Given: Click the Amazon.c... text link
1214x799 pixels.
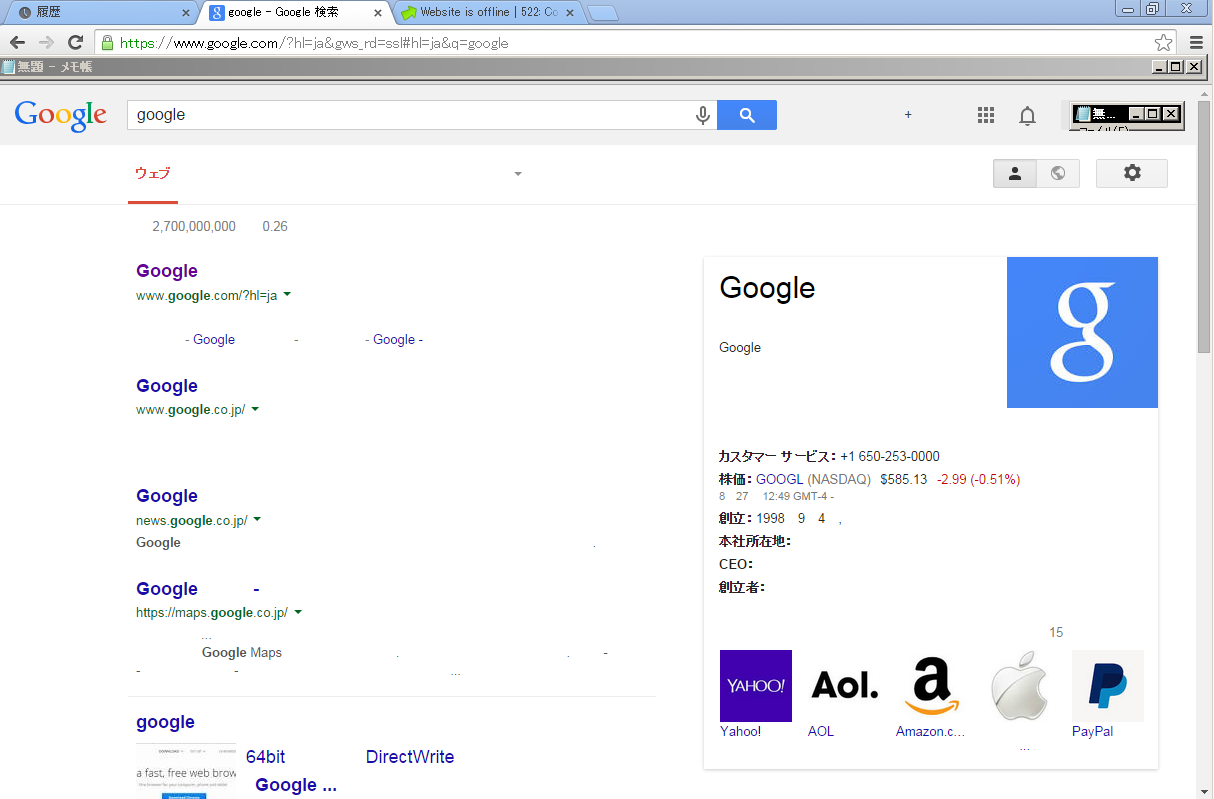Looking at the screenshot, I should (930, 731).
